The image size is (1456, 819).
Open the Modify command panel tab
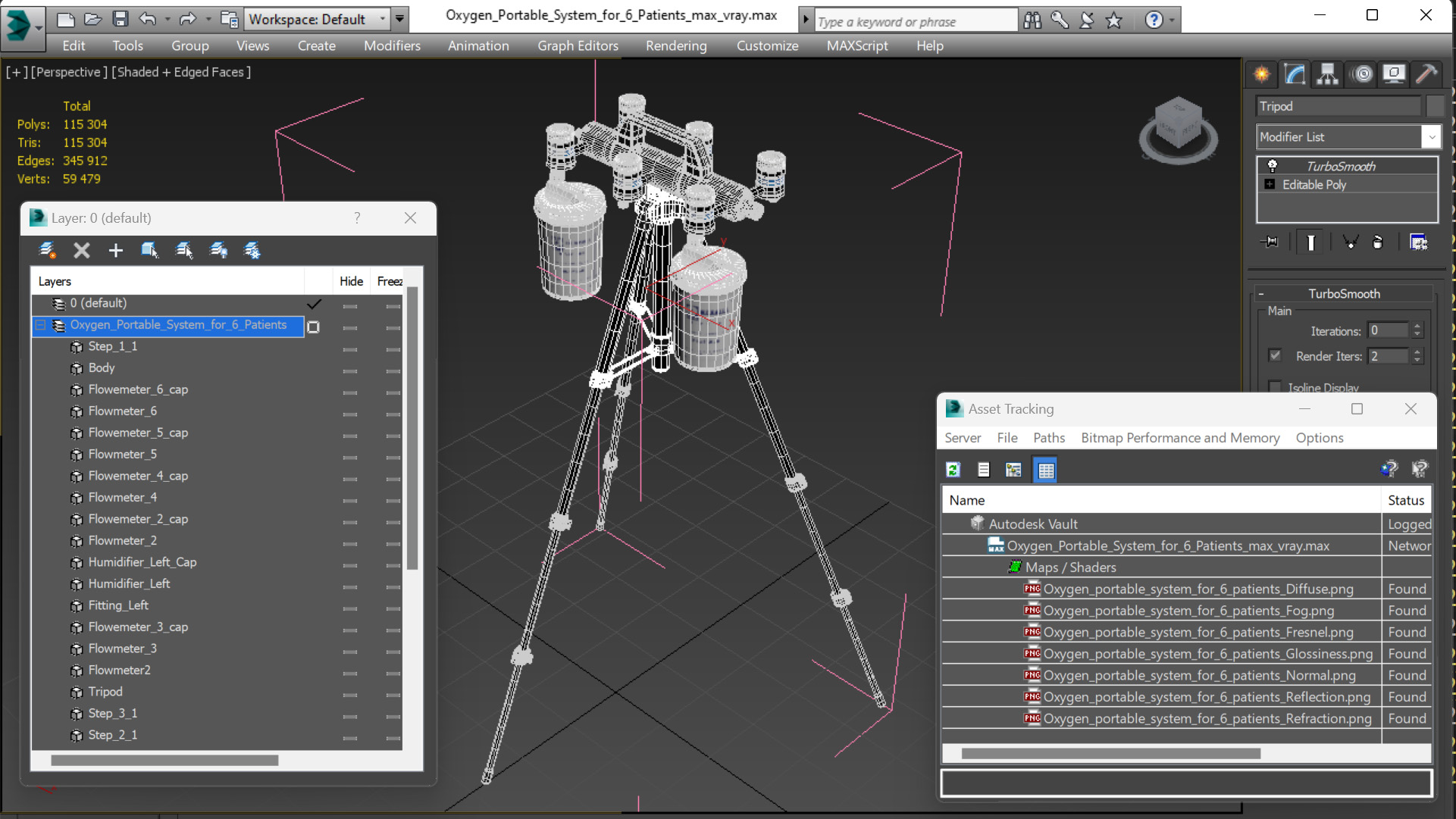(x=1295, y=74)
